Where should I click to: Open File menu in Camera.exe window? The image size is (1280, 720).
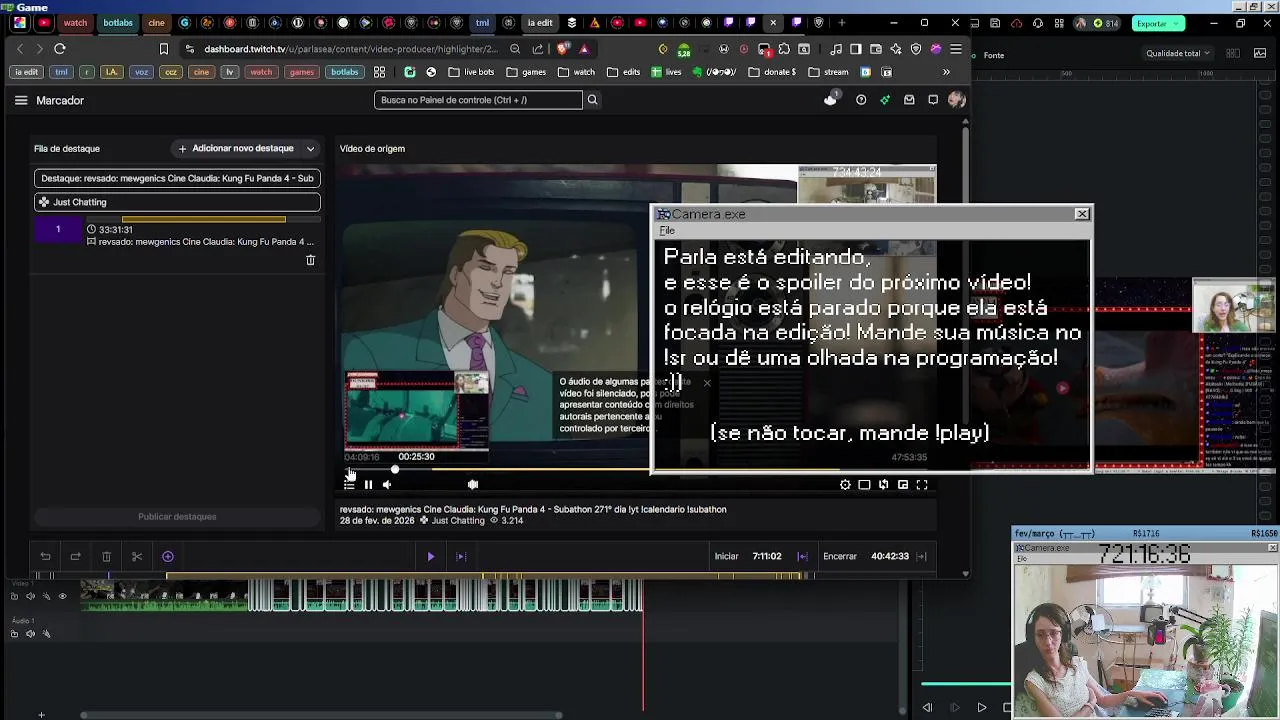click(667, 231)
